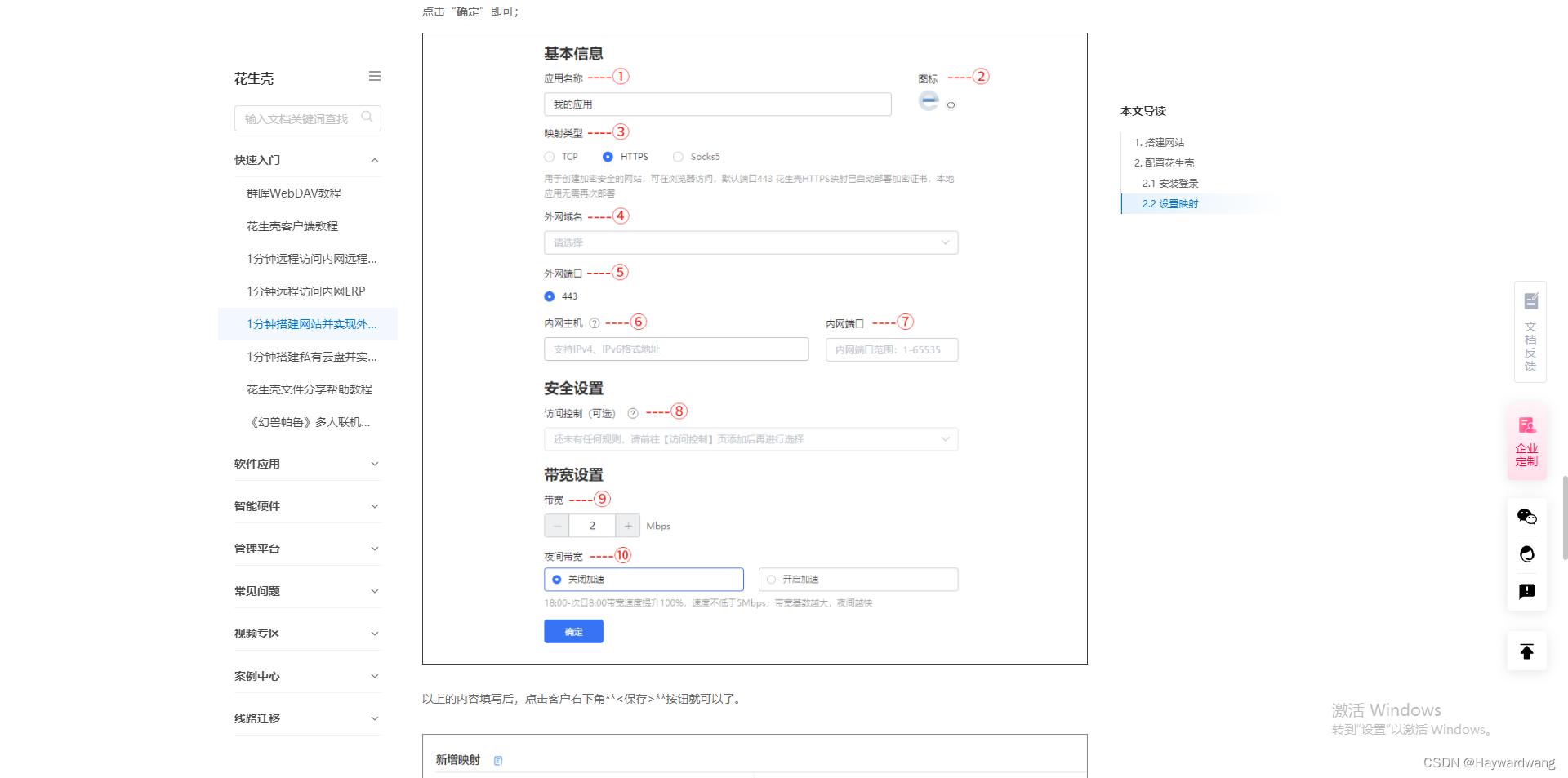Decrease bandwidth with minus stepper
This screenshot has height=778, width=1568.
point(557,526)
